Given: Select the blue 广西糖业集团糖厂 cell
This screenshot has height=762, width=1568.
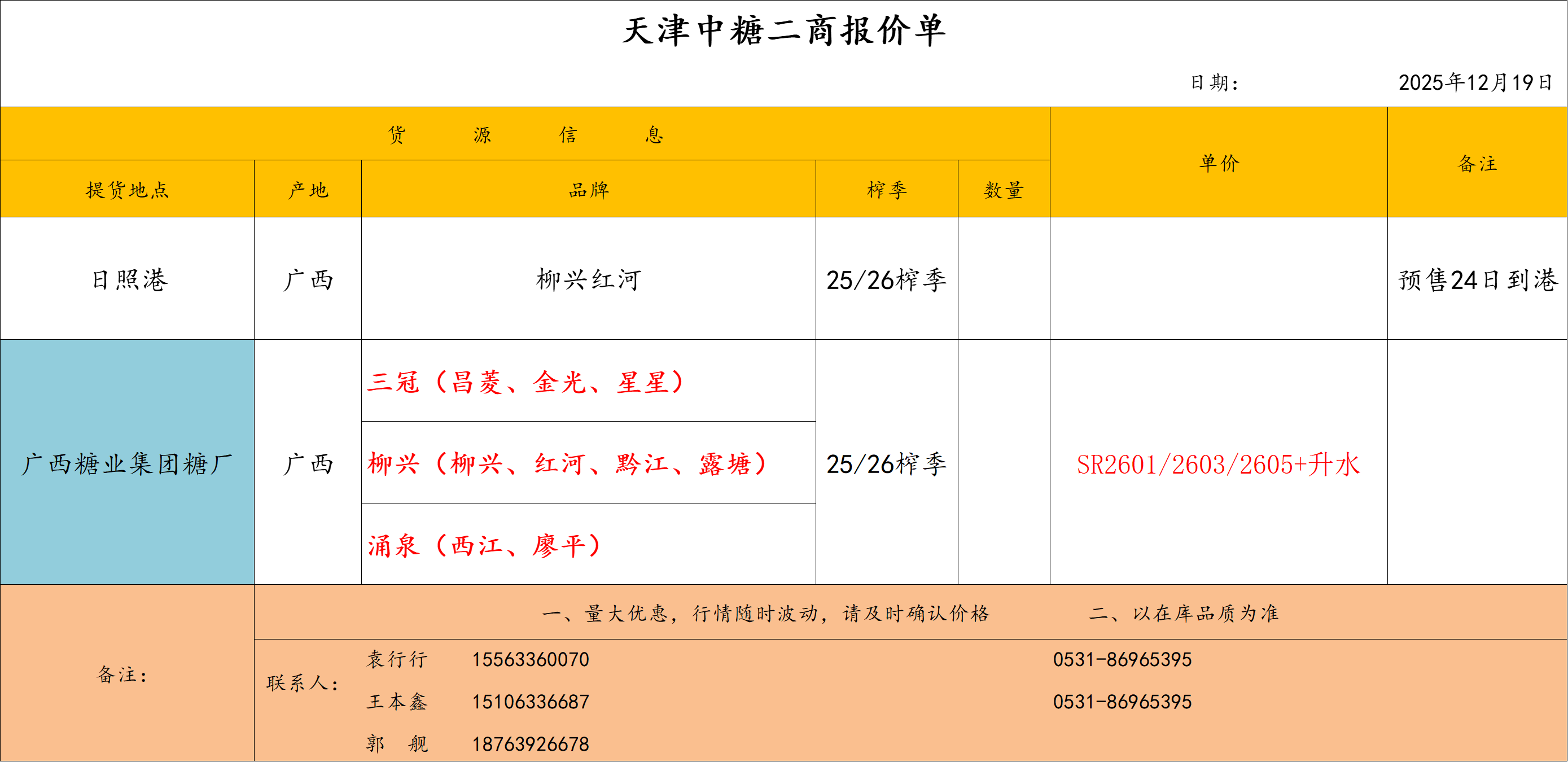Looking at the screenshot, I should pyautogui.click(x=126, y=463).
